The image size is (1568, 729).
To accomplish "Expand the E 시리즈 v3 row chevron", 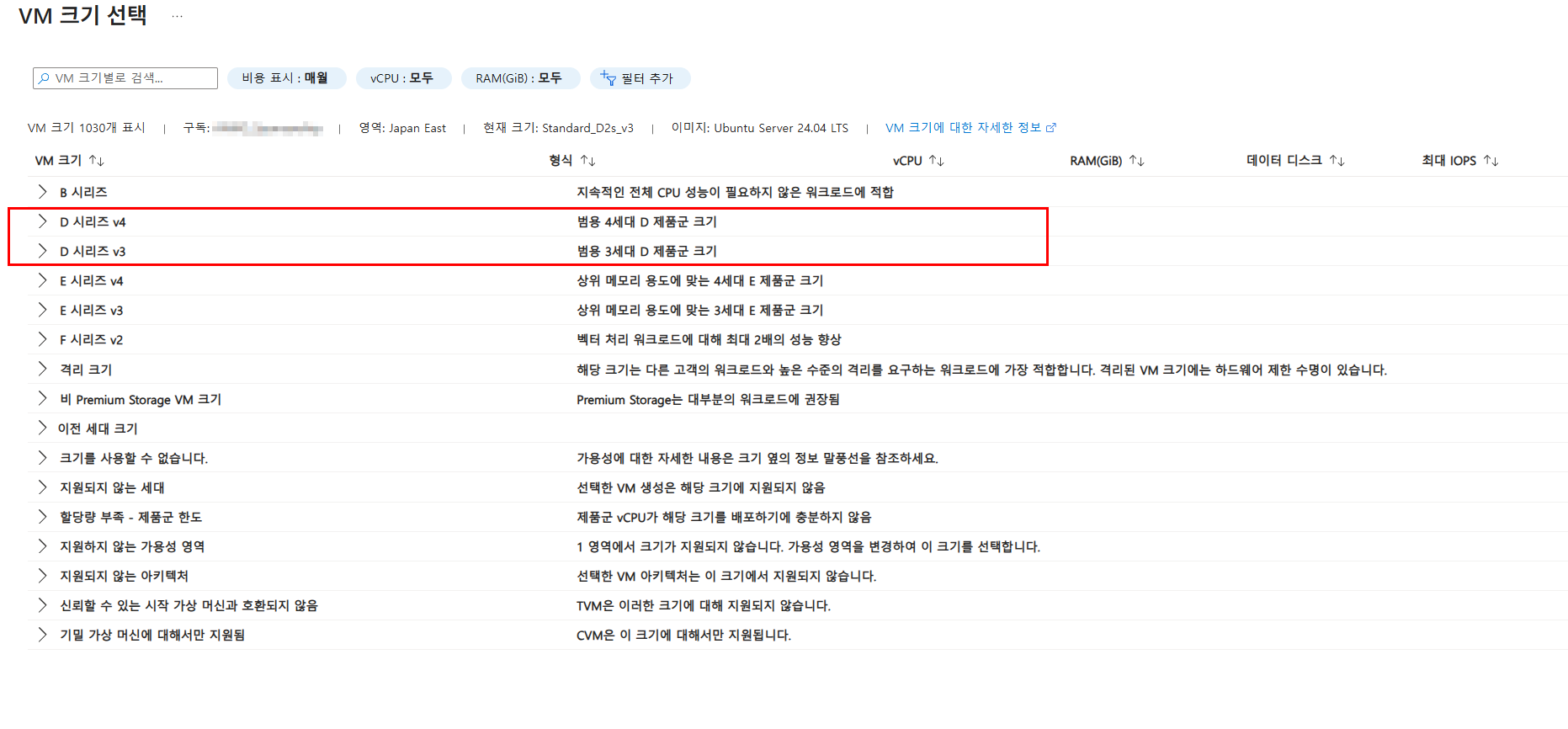I will (42, 310).
